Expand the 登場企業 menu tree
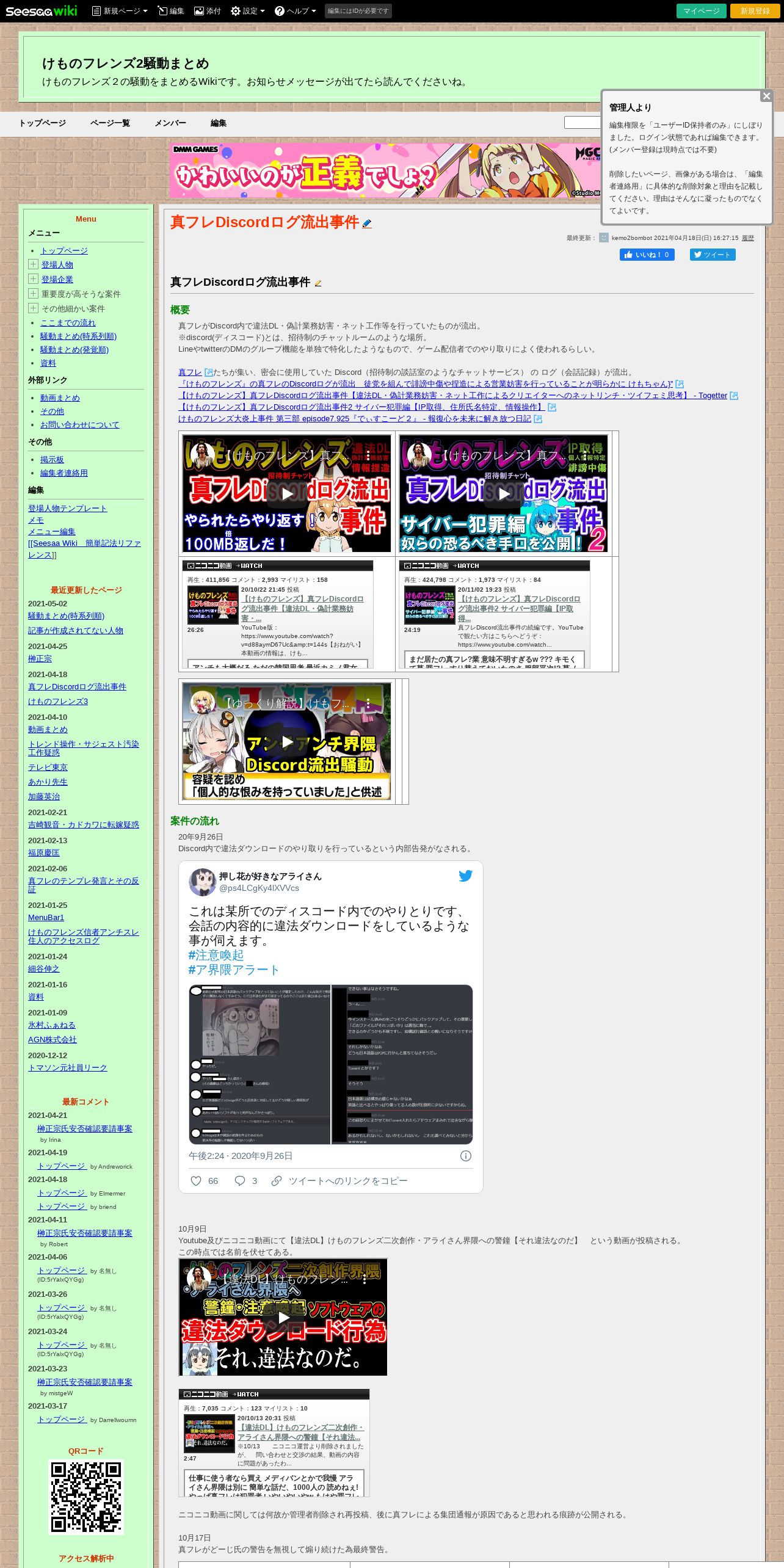This screenshot has height=1568, width=784. tap(33, 279)
